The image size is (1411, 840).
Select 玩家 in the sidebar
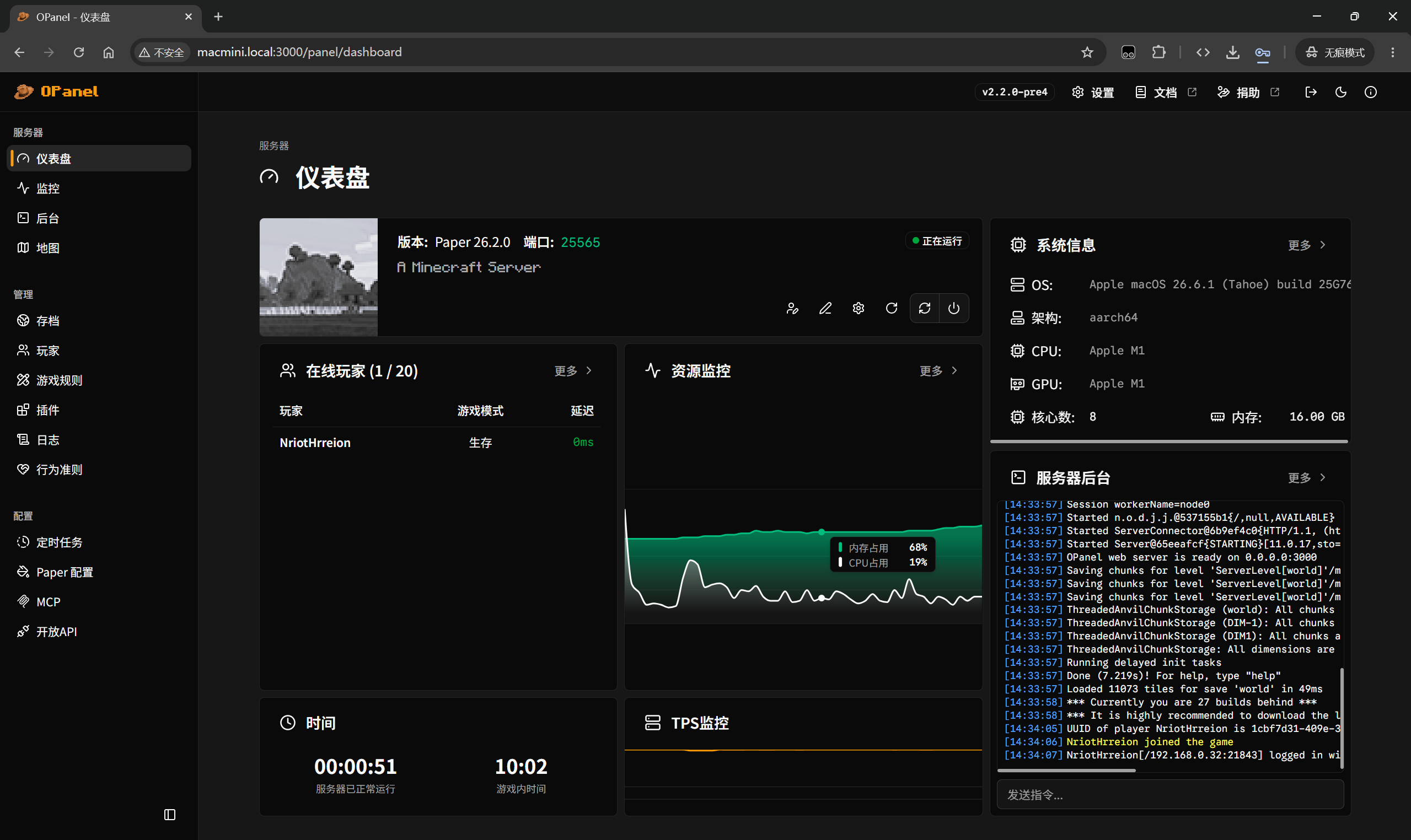pyautogui.click(x=100, y=351)
